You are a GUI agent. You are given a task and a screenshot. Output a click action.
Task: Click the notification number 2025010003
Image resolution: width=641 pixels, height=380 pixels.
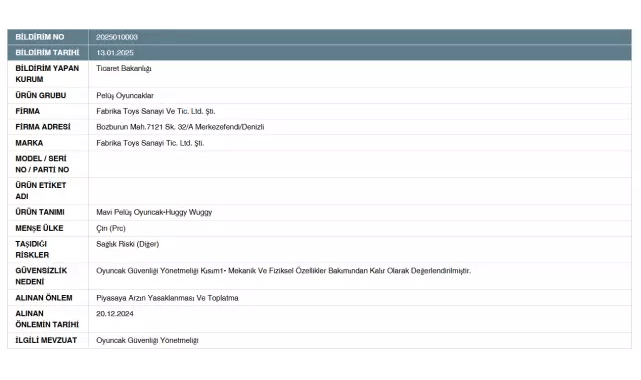pyautogui.click(x=117, y=37)
